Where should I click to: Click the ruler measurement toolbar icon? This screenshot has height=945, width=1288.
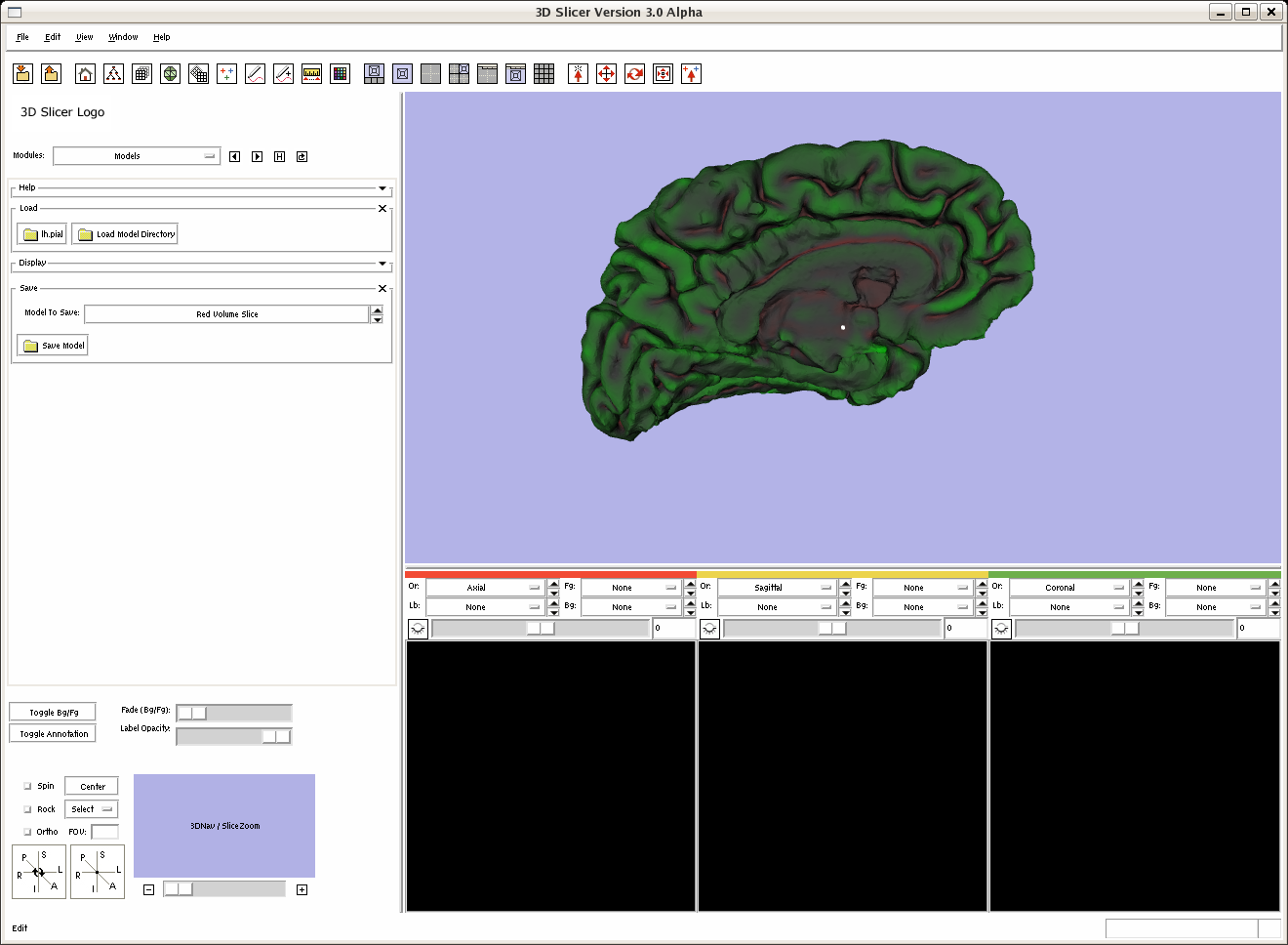(311, 74)
